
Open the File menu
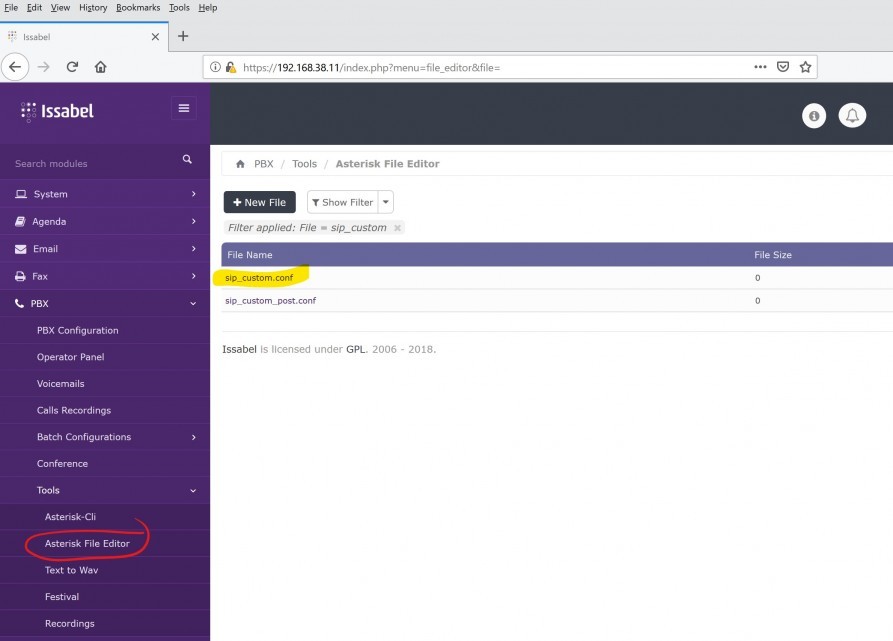point(11,7)
